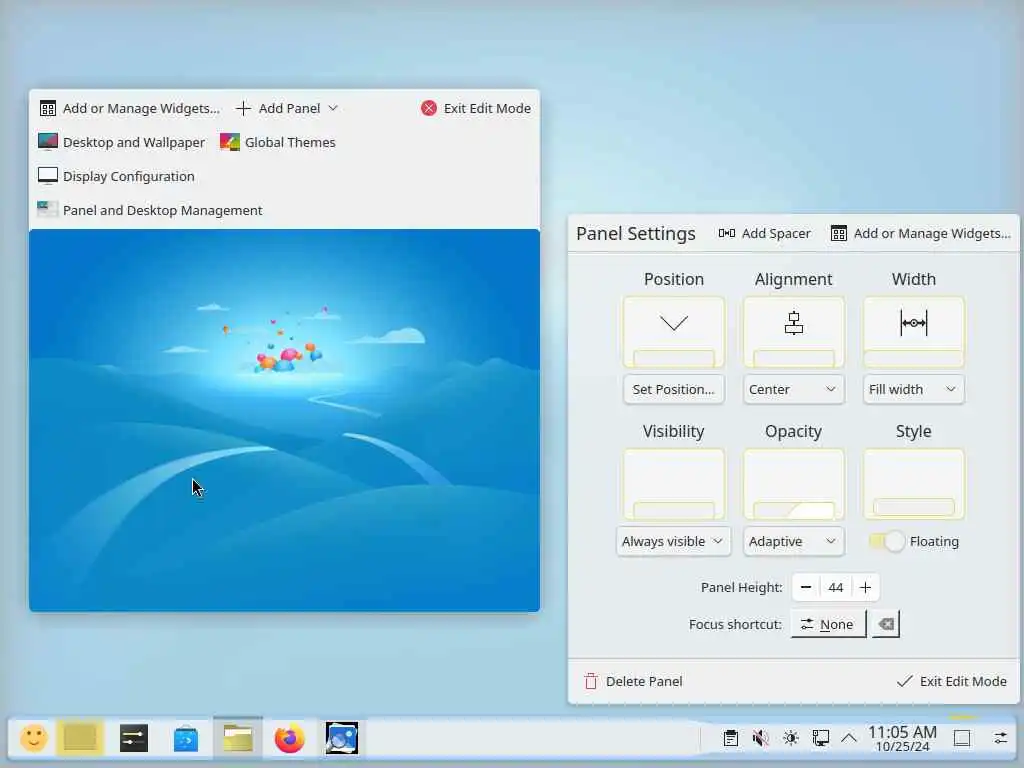Open the application launcher smiley icon
The image size is (1024, 768).
click(33, 739)
